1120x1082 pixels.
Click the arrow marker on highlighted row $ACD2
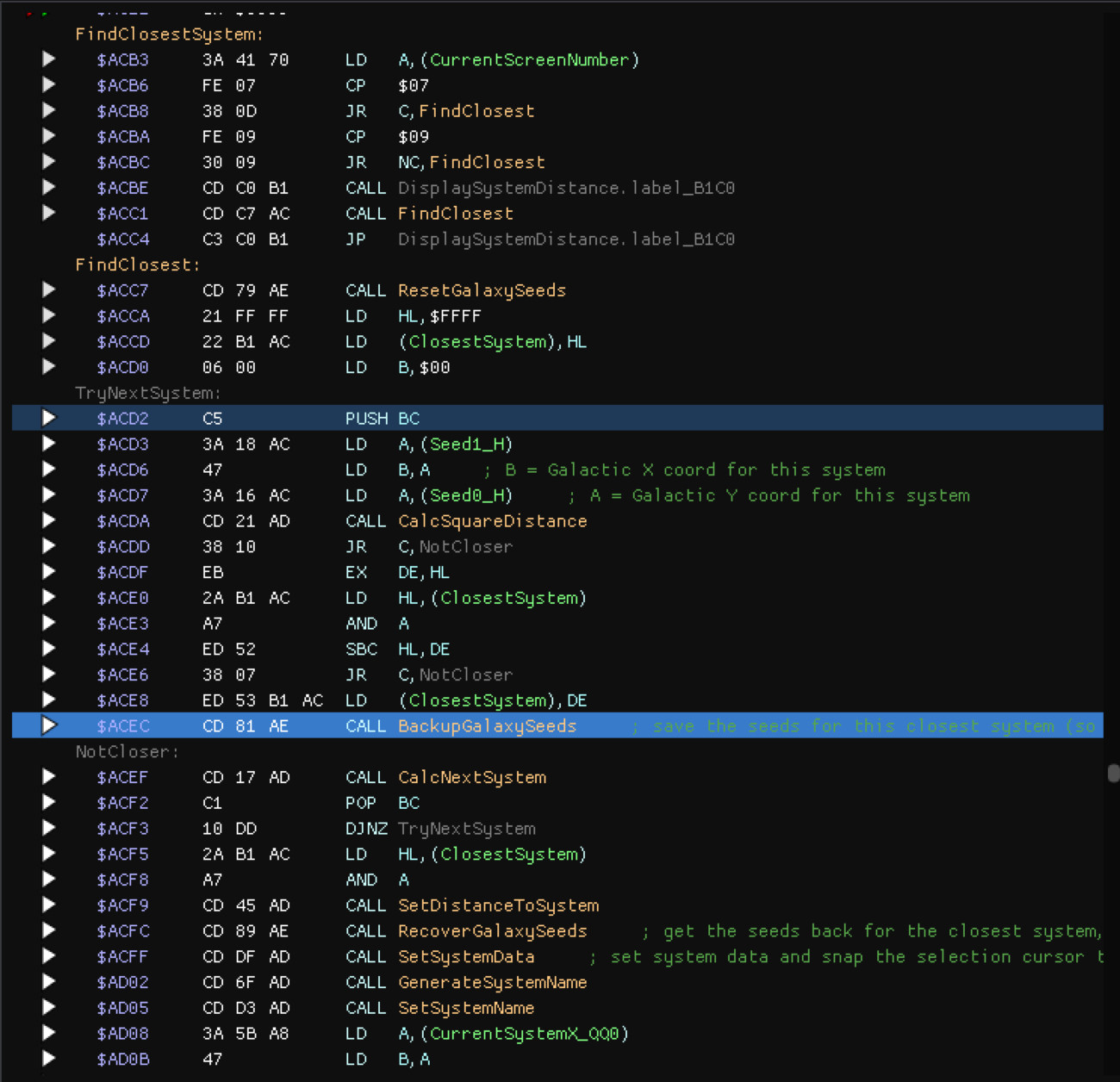[49, 418]
